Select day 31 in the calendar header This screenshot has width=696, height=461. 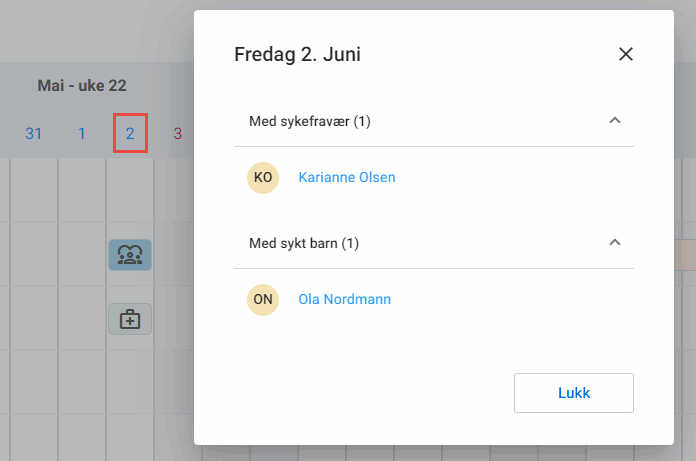click(x=33, y=133)
